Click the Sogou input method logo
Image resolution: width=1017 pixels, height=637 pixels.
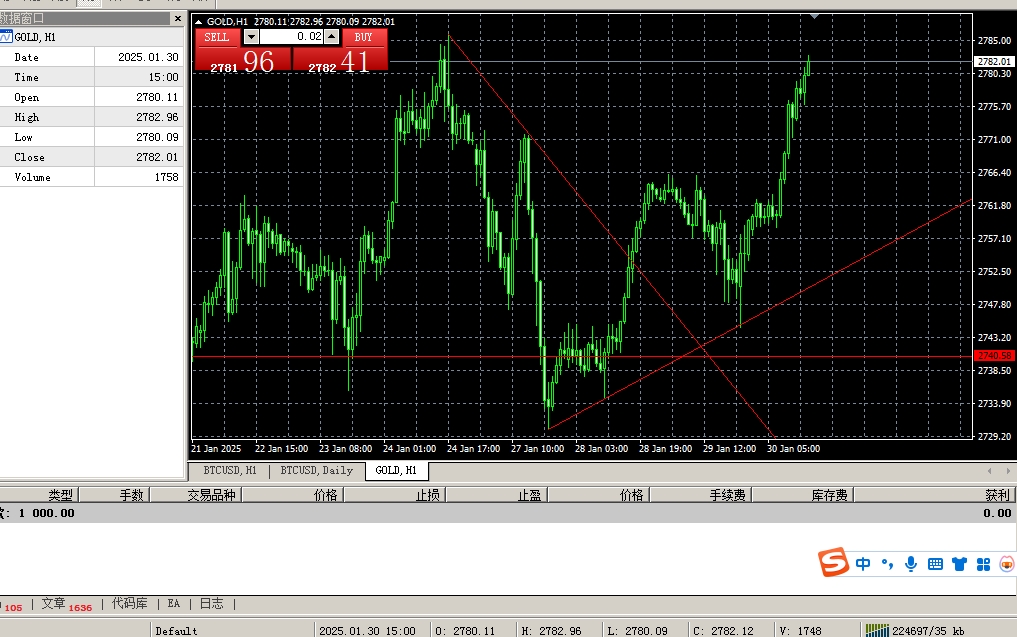click(833, 562)
